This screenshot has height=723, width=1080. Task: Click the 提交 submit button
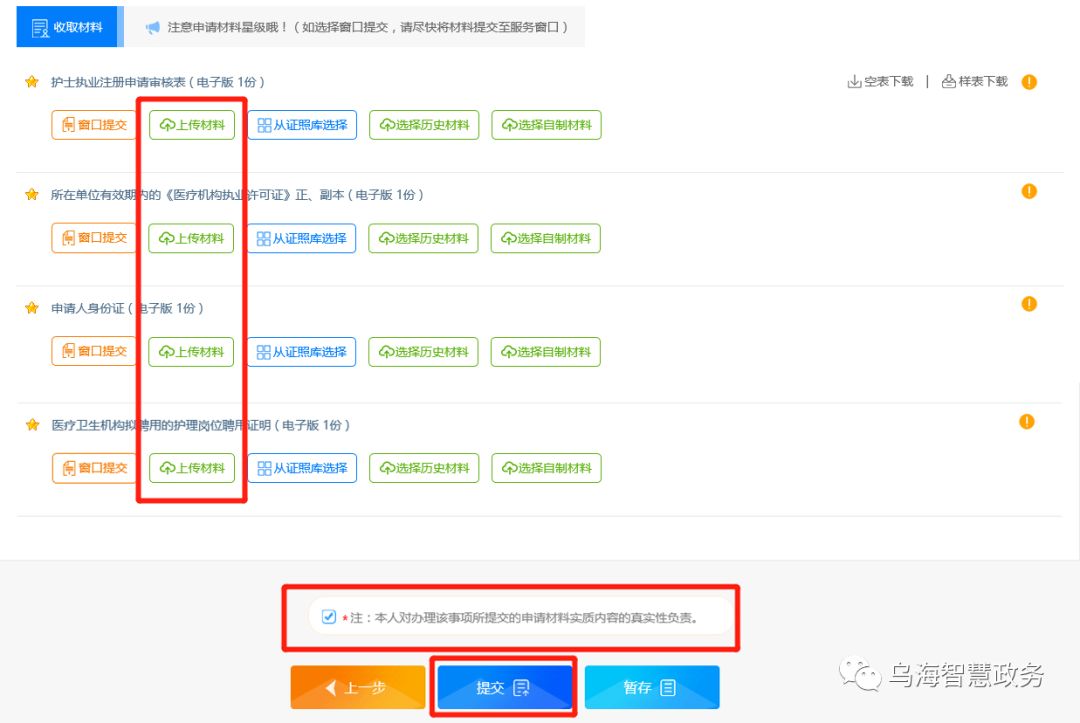504,686
